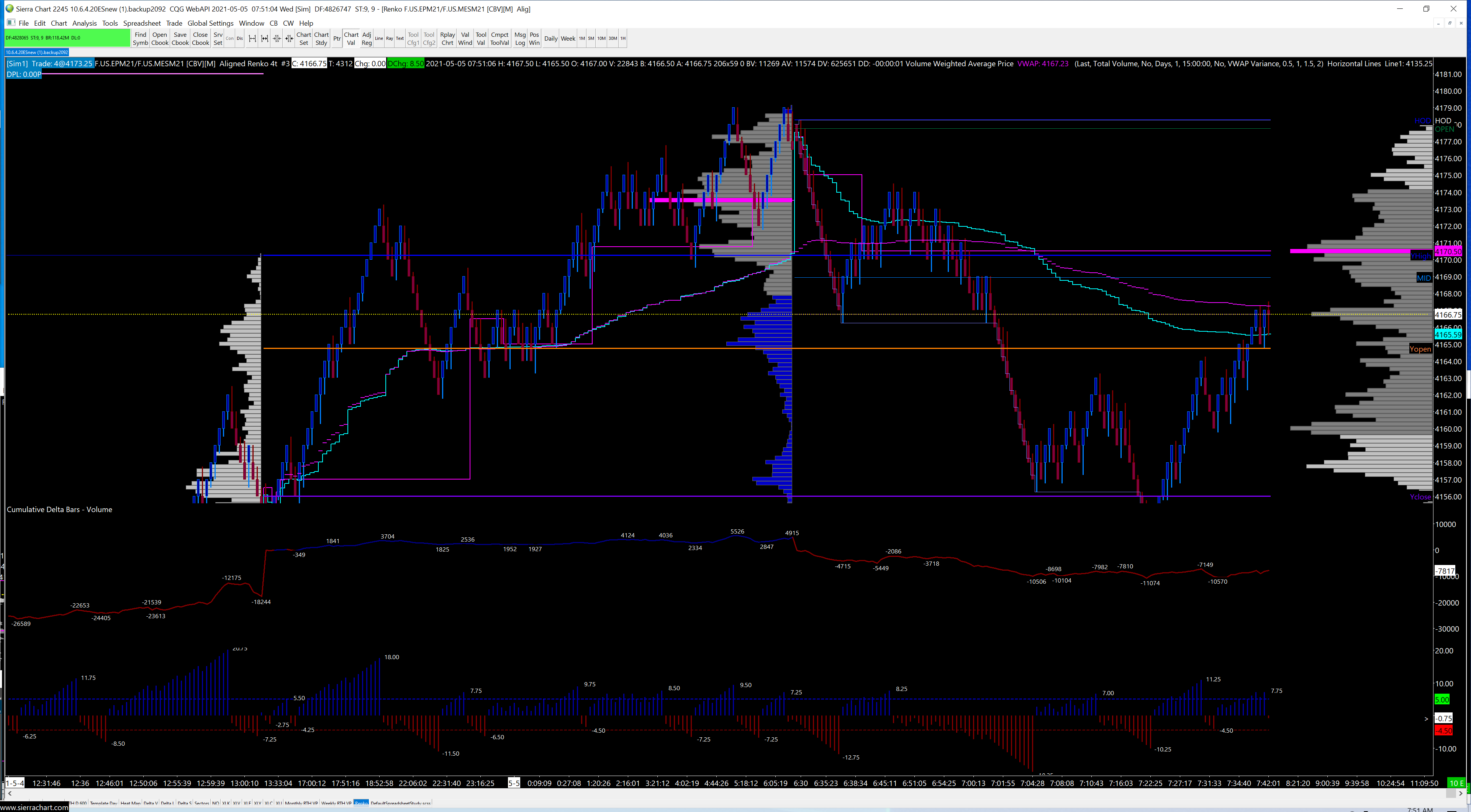Toggle the Compact Tool Values window
Image resolution: width=1471 pixels, height=812 pixels.
[x=499, y=38]
